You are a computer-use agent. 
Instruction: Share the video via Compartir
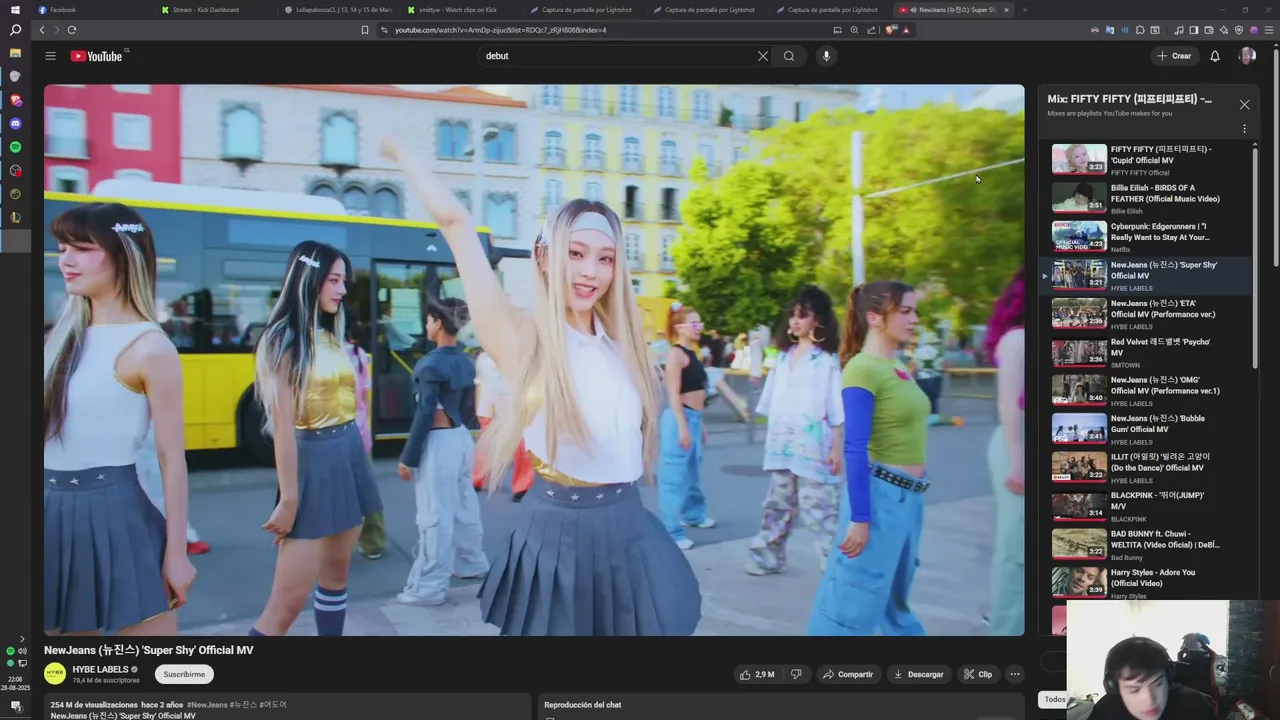848,674
